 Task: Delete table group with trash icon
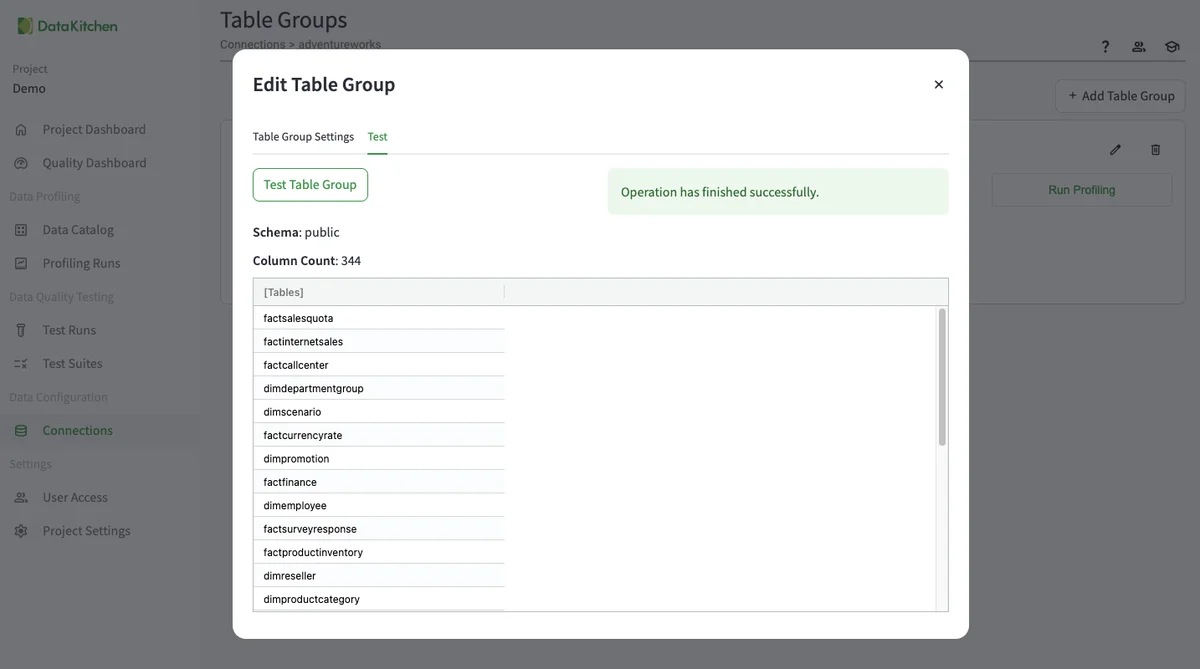(x=1155, y=150)
